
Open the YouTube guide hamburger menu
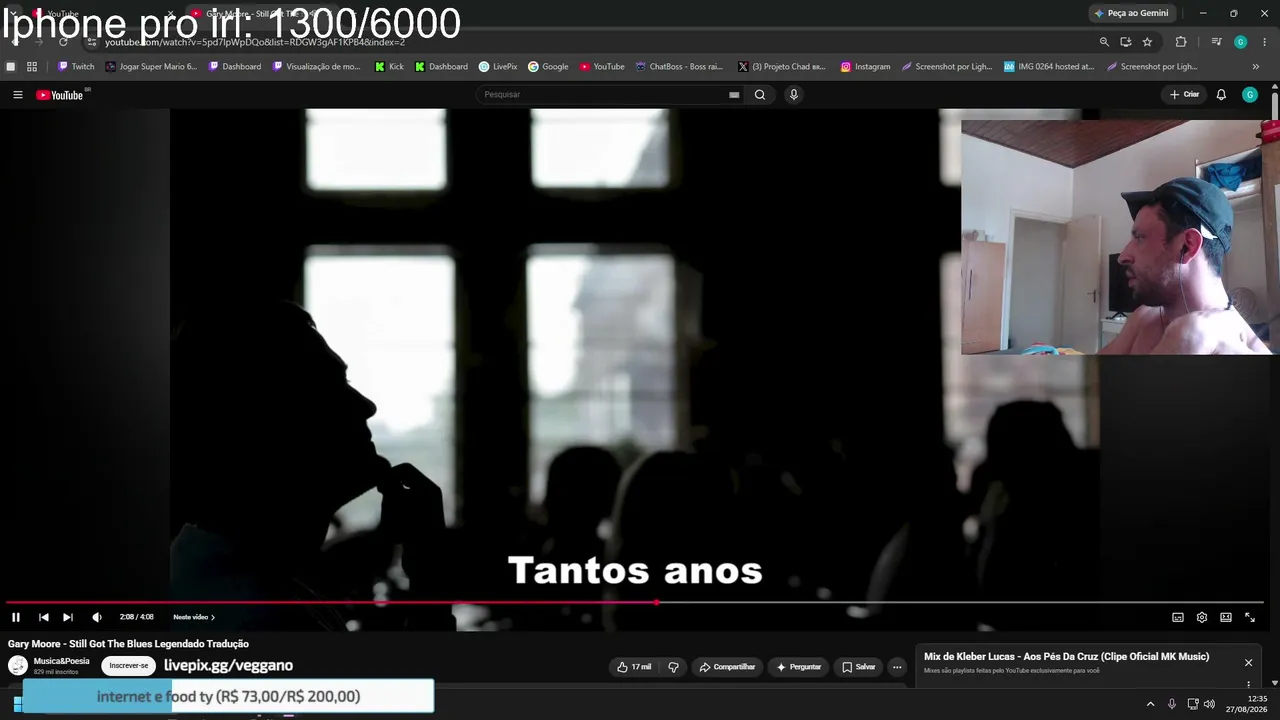17,95
